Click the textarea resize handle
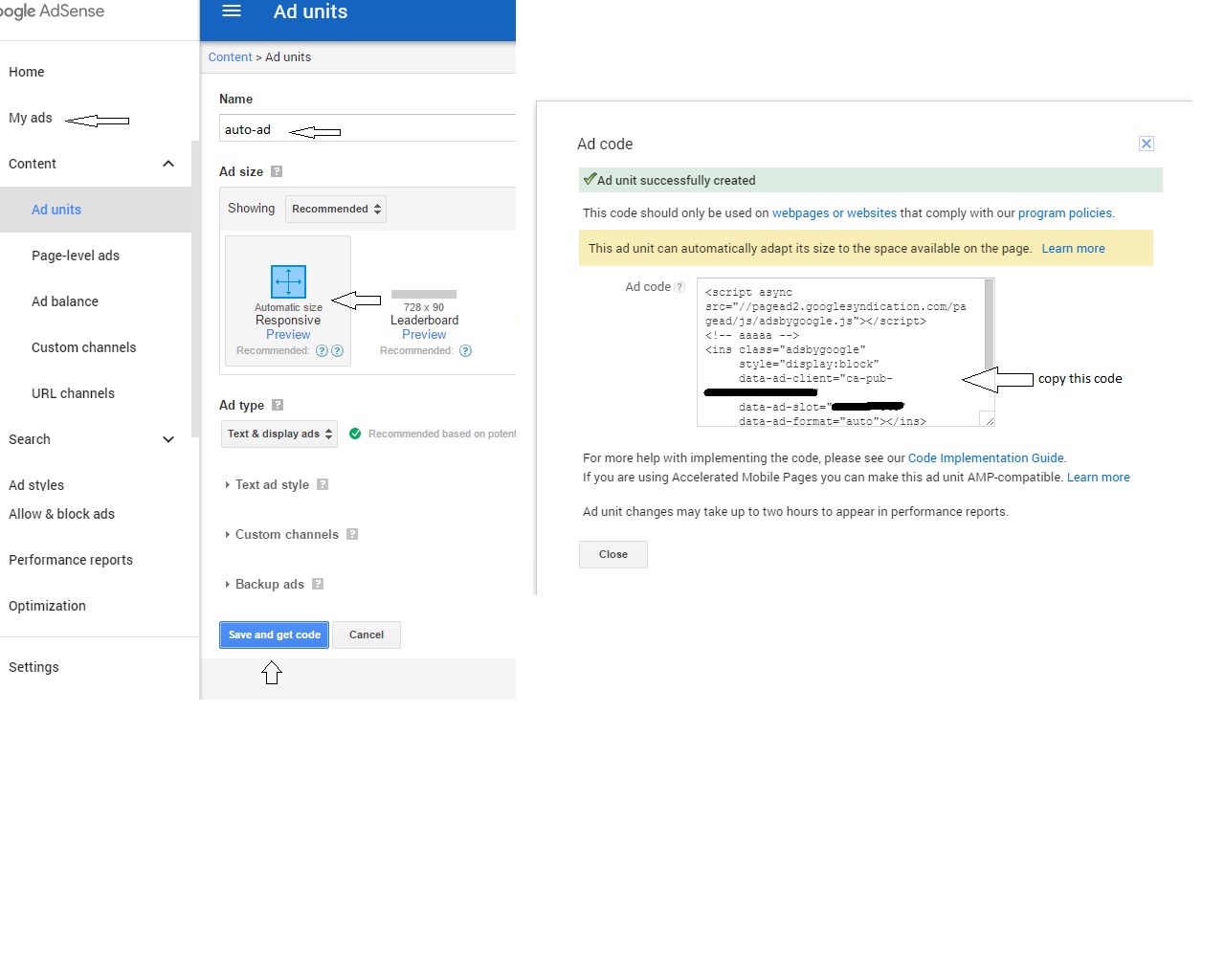Image resolution: width=1225 pixels, height=980 pixels. coord(989,419)
